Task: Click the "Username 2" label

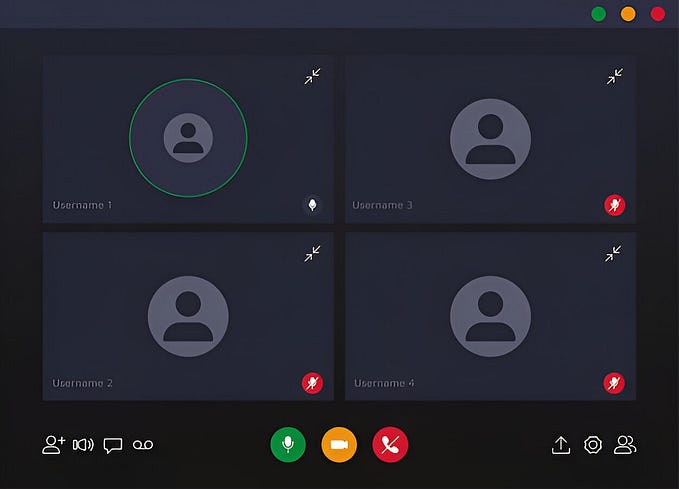Action: pyautogui.click(x=82, y=383)
